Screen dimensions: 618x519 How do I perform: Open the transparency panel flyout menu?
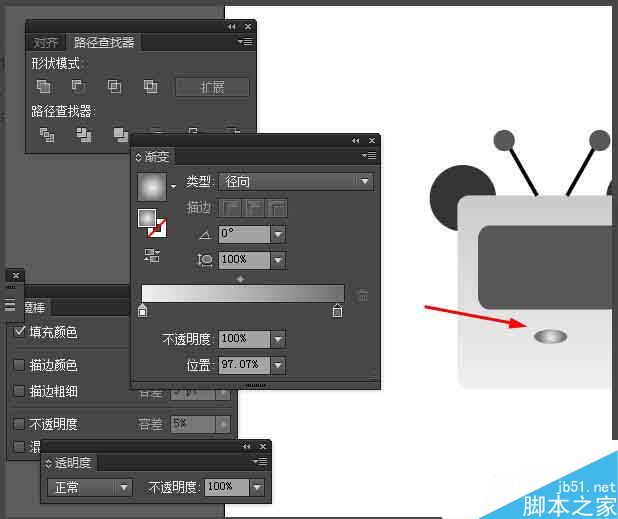(x=260, y=461)
